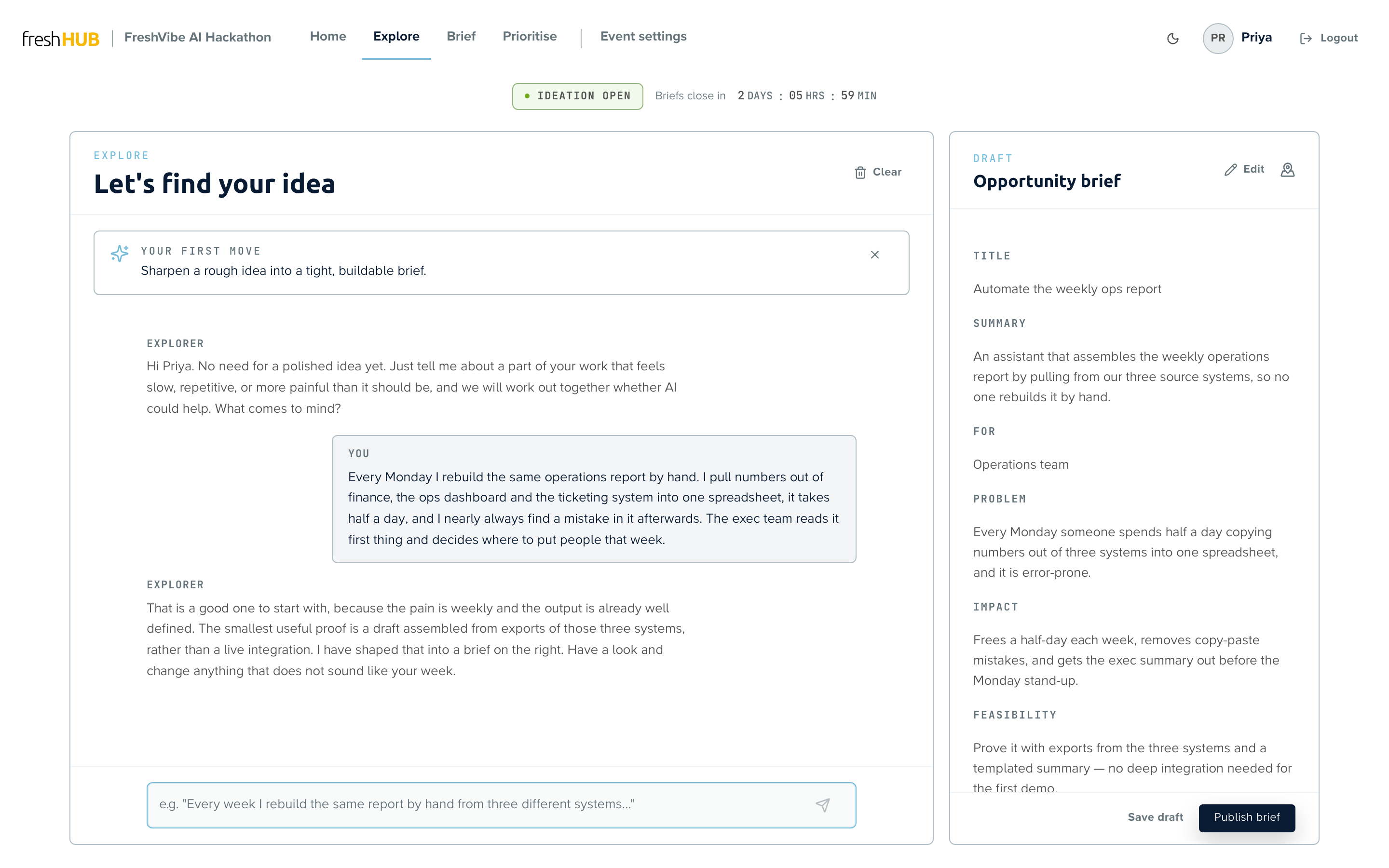Dismiss the Your First Move banner
1389x868 pixels.
[x=874, y=254]
